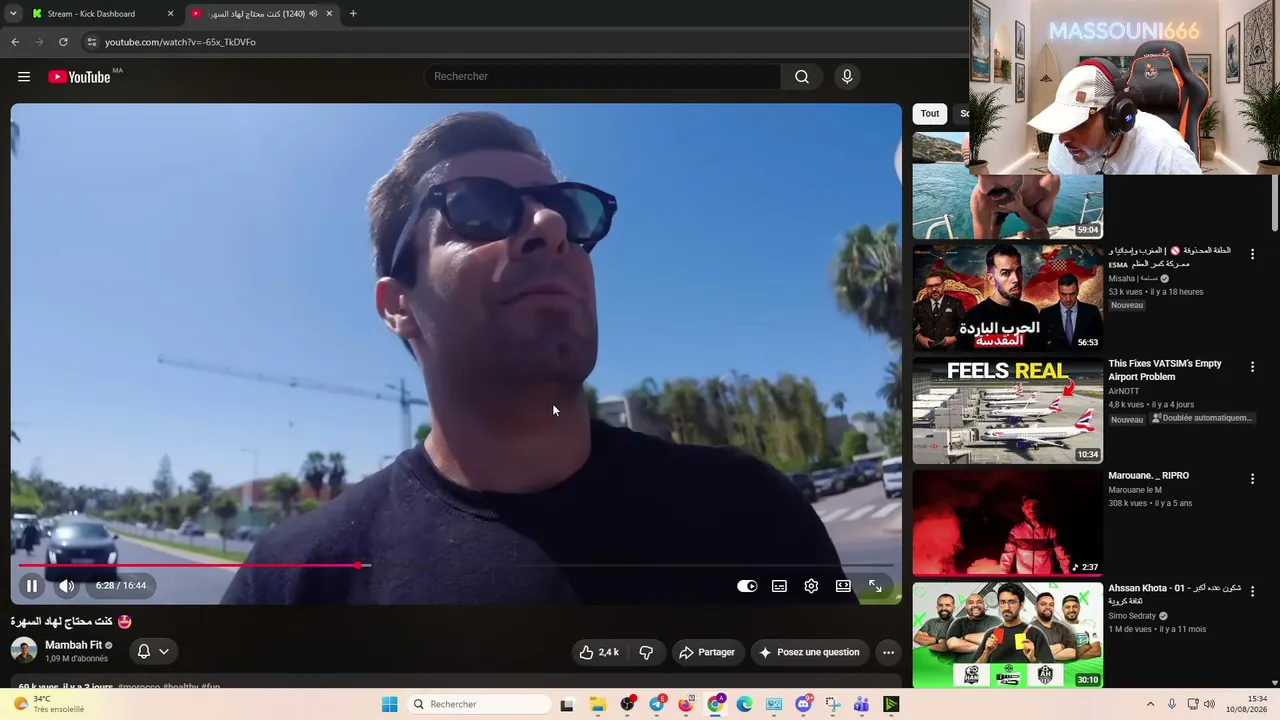Open File Explorer from taskbar

(597, 704)
